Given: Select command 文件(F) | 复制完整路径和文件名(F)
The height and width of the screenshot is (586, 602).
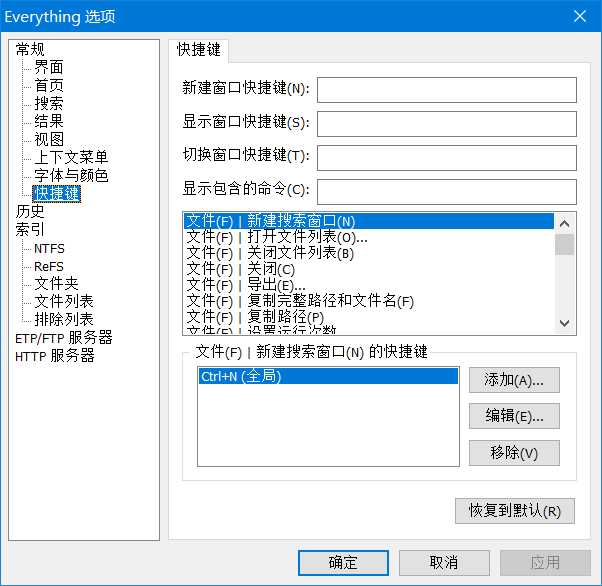Looking at the screenshot, I should [369, 301].
